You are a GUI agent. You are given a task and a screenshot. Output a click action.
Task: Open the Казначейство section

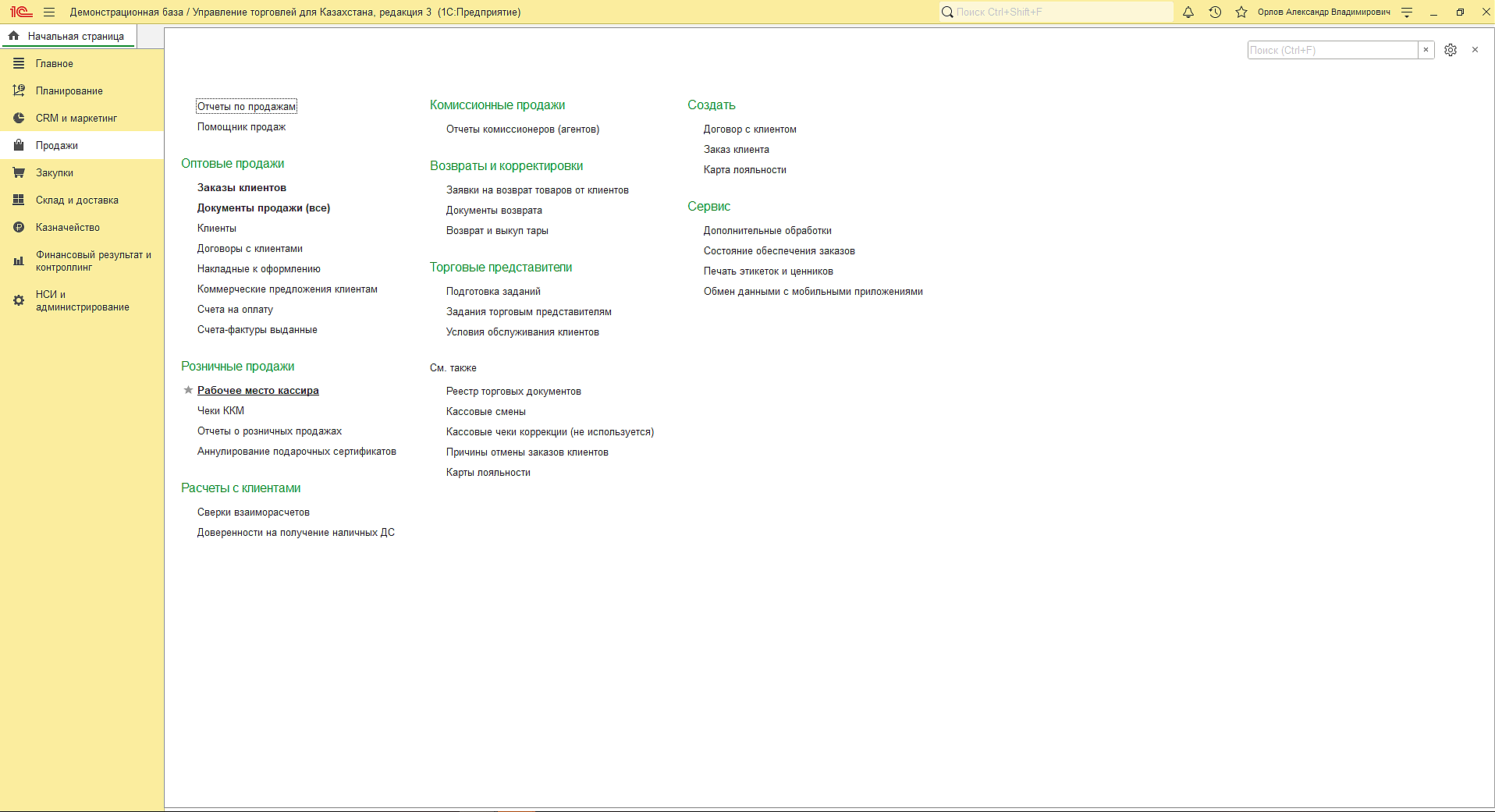pos(82,227)
